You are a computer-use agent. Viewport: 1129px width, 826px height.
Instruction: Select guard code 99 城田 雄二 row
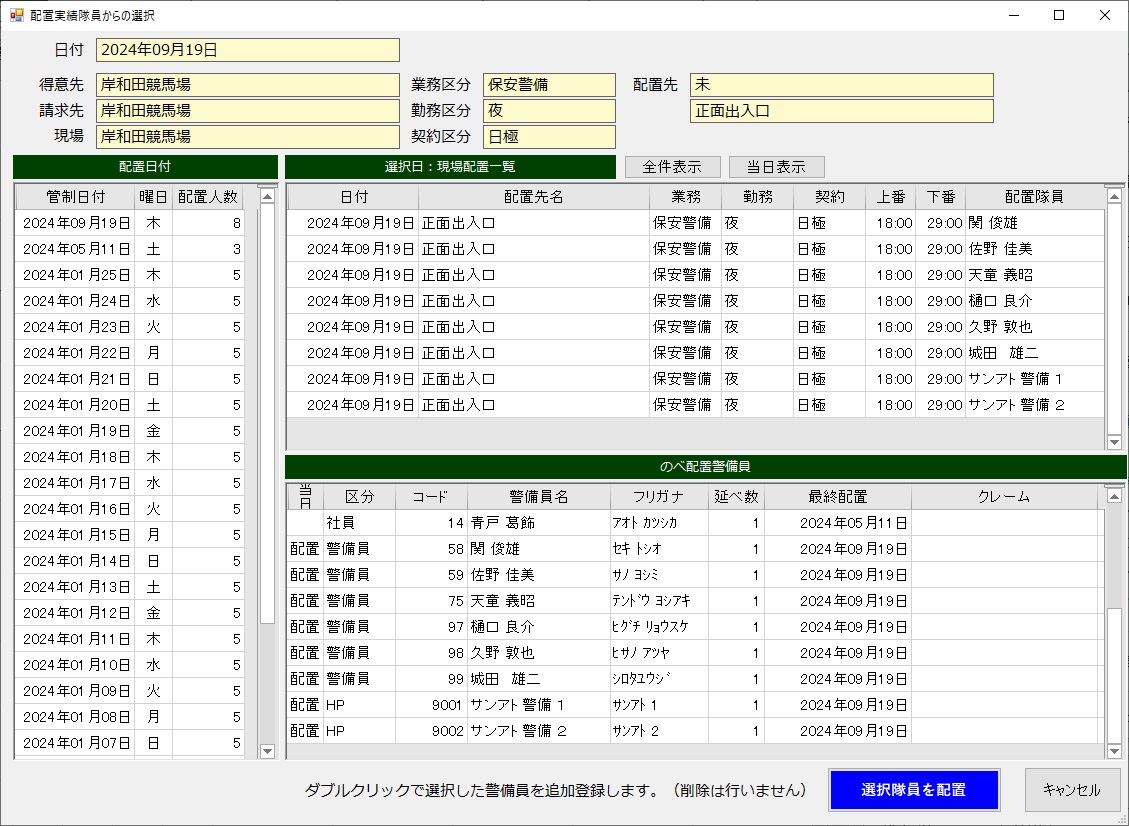tap(696, 678)
